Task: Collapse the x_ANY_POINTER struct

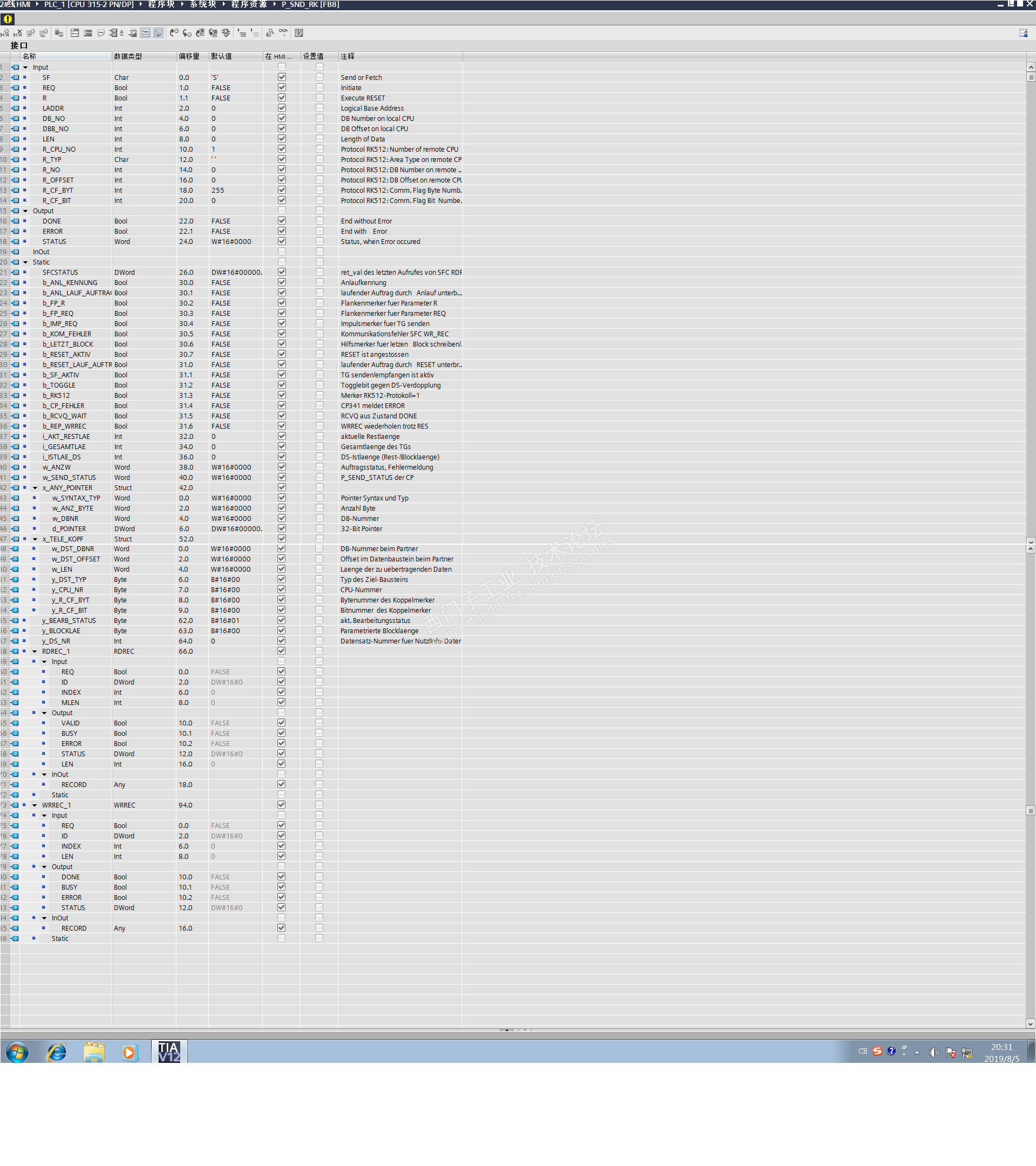Action: point(36,488)
